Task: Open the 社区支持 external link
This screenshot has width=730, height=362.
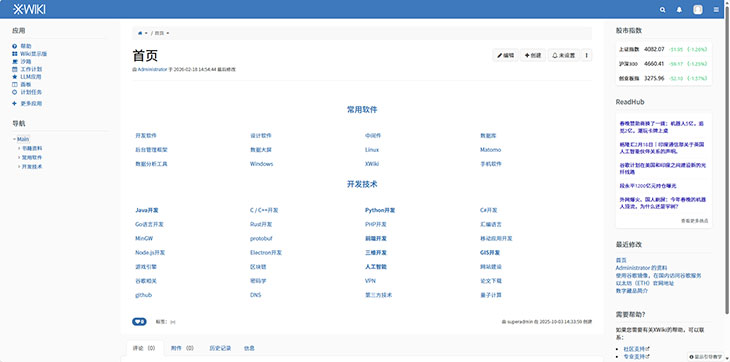Action: [x=636, y=349]
